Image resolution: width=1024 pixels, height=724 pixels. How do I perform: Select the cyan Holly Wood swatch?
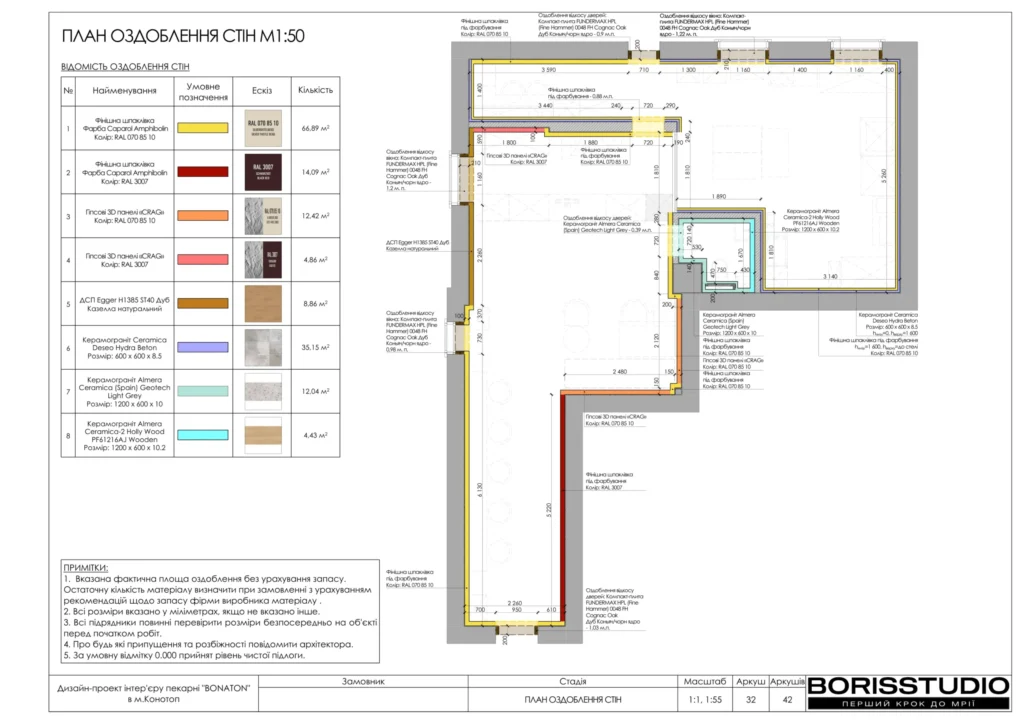(203, 435)
